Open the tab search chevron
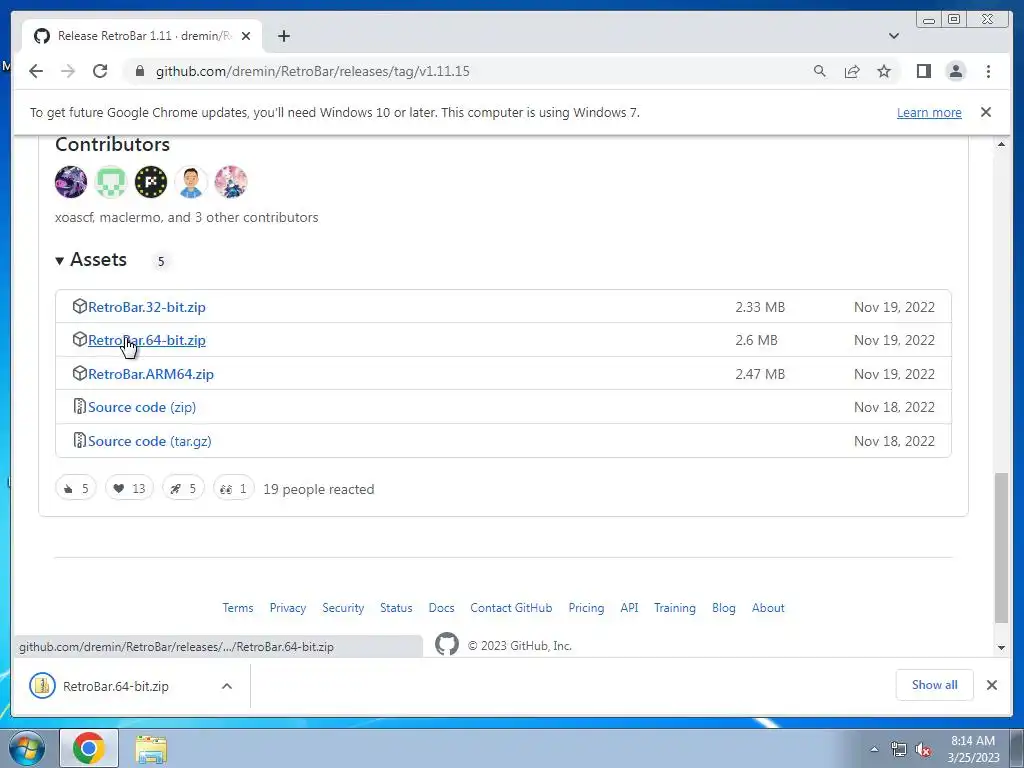This screenshot has height=768, width=1024. pyautogui.click(x=893, y=36)
